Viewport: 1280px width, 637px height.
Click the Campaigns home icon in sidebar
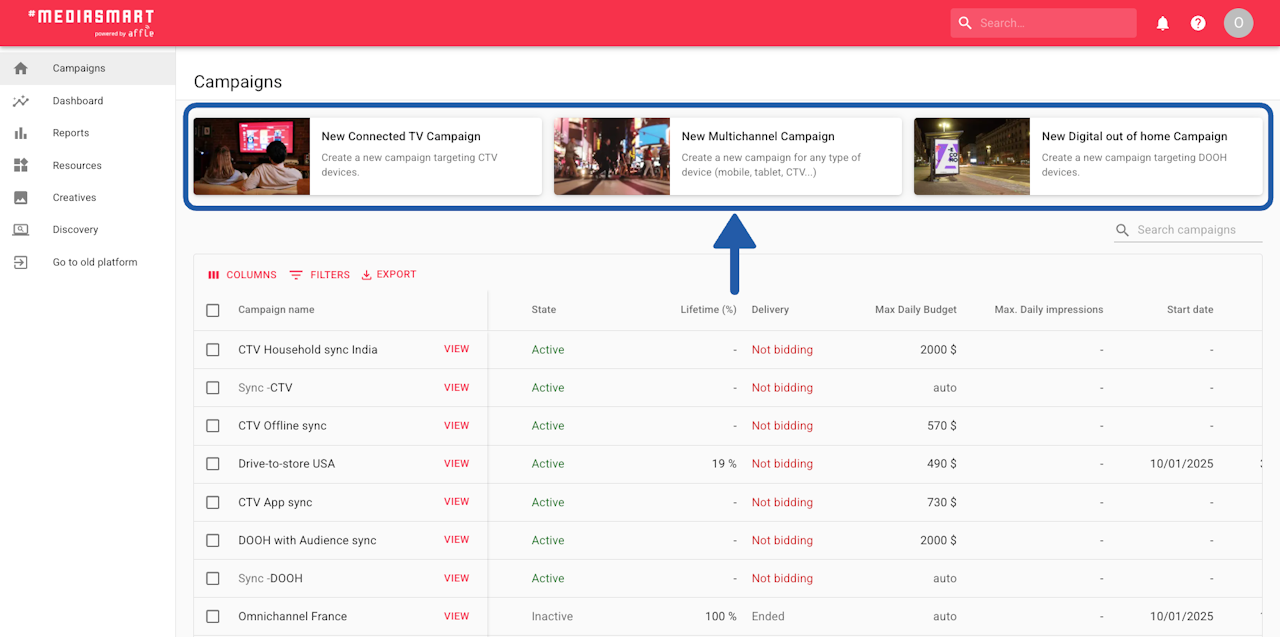[x=21, y=68]
